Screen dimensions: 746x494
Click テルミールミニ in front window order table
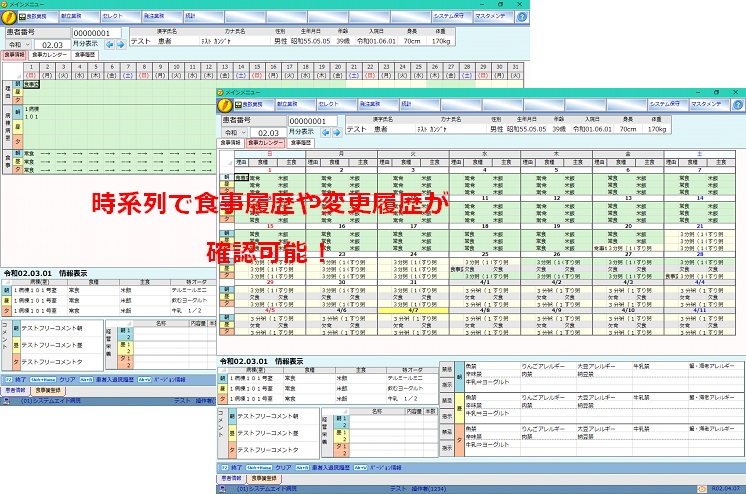404,378
